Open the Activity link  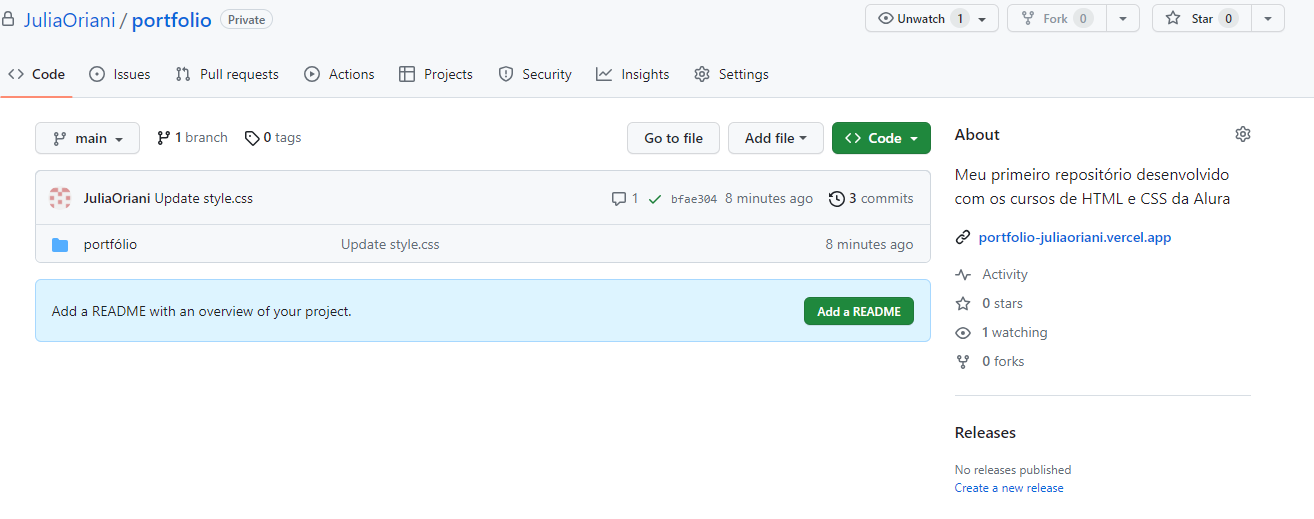[1005, 274]
